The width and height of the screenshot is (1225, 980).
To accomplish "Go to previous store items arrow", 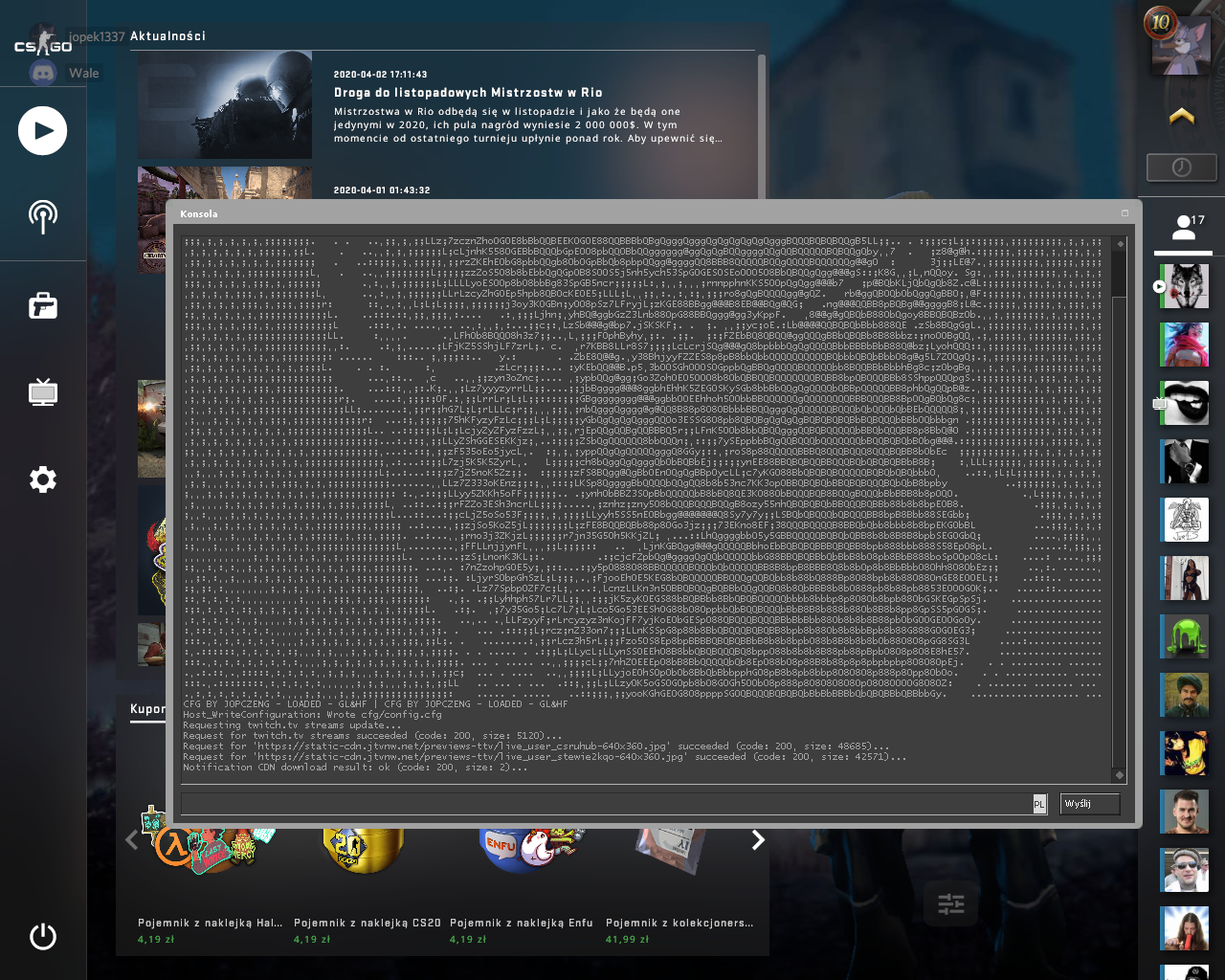I will tap(132, 840).
